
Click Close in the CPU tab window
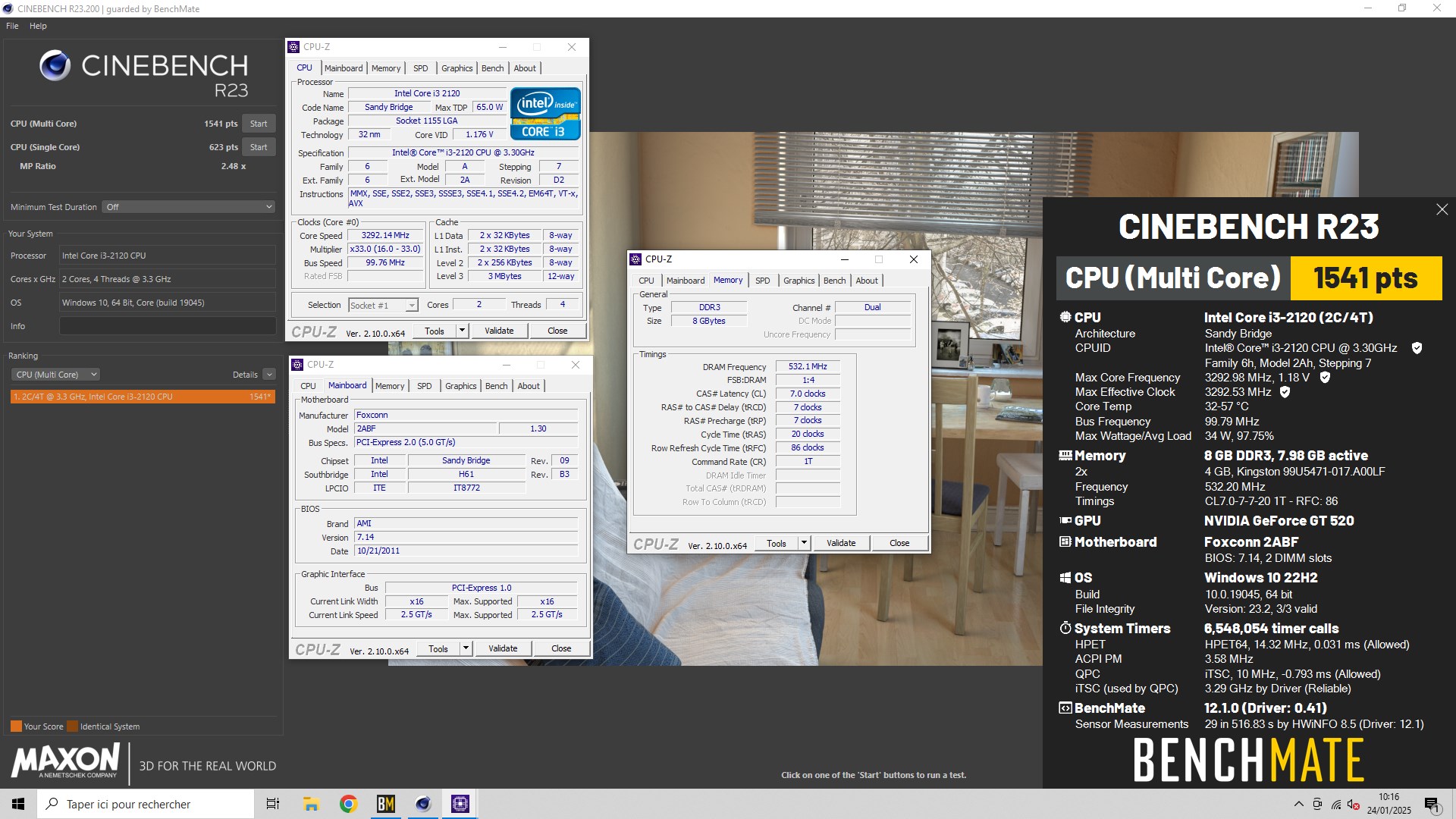pos(557,331)
